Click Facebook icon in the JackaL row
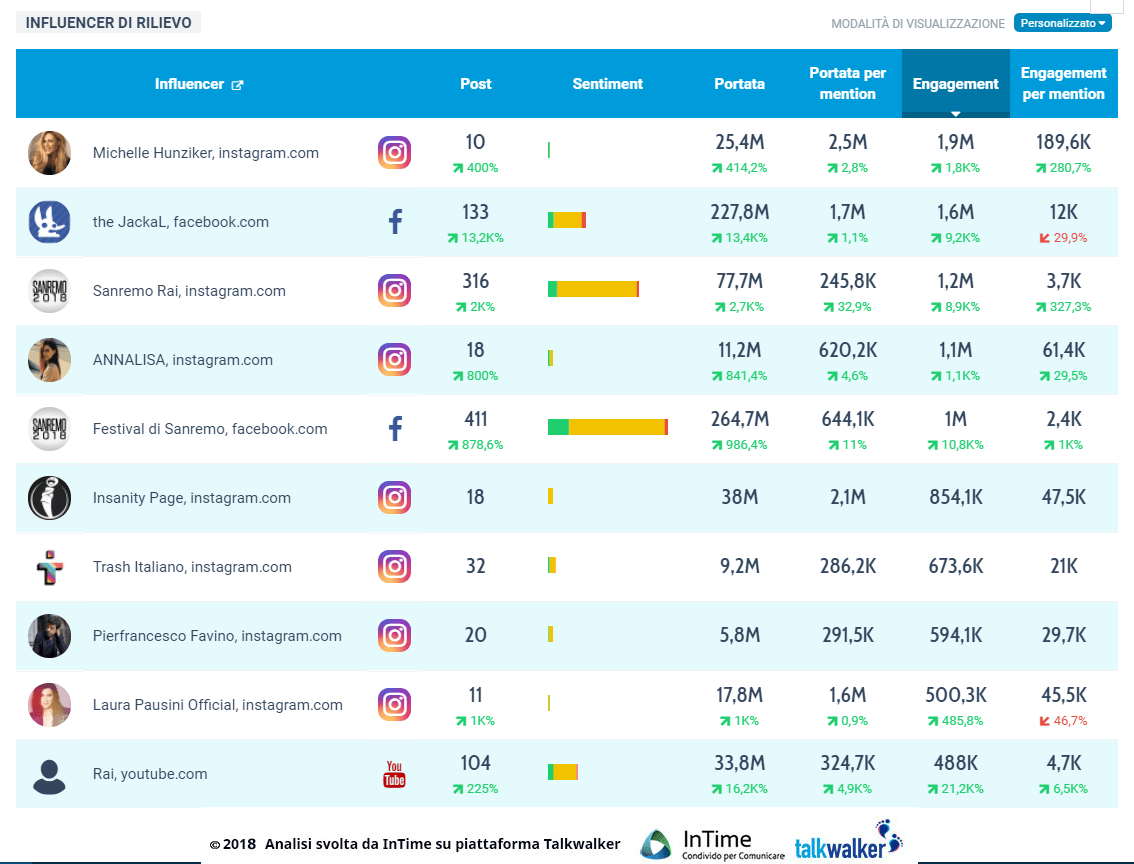This screenshot has width=1134, height=864. pos(395,221)
